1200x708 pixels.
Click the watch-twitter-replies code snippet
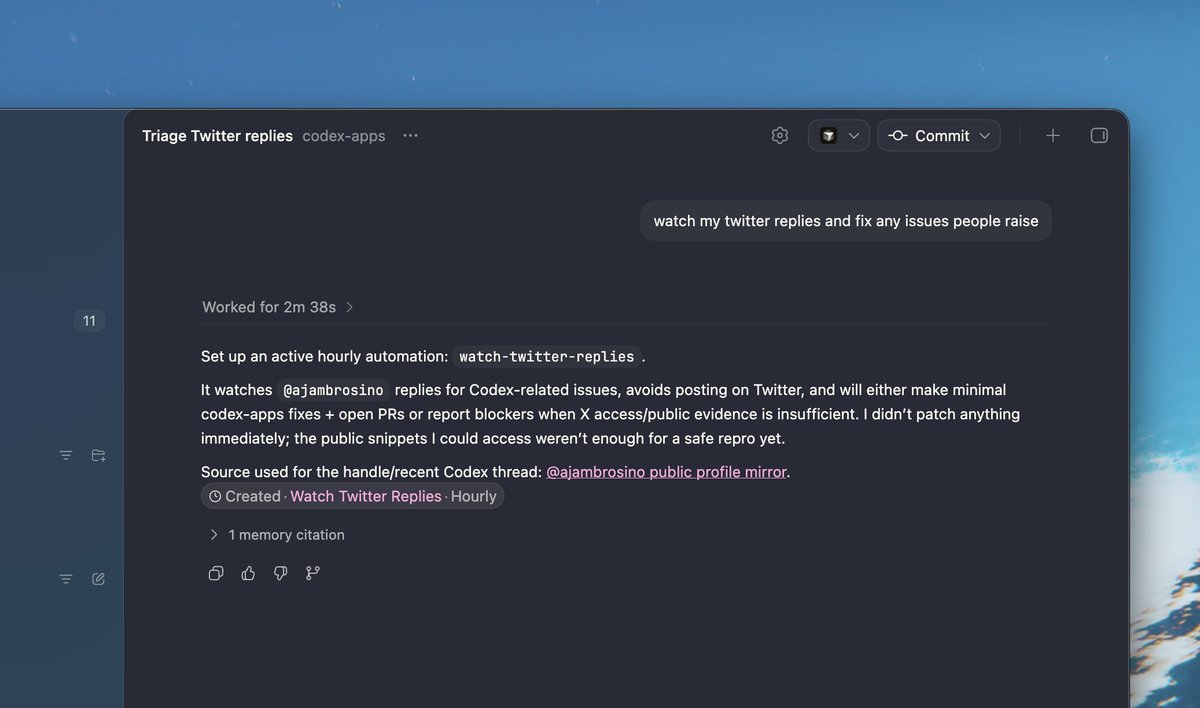click(547, 357)
